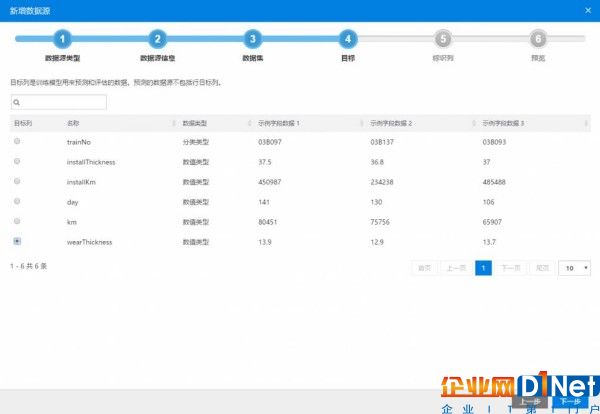Click the next-page pagination button

510,268
